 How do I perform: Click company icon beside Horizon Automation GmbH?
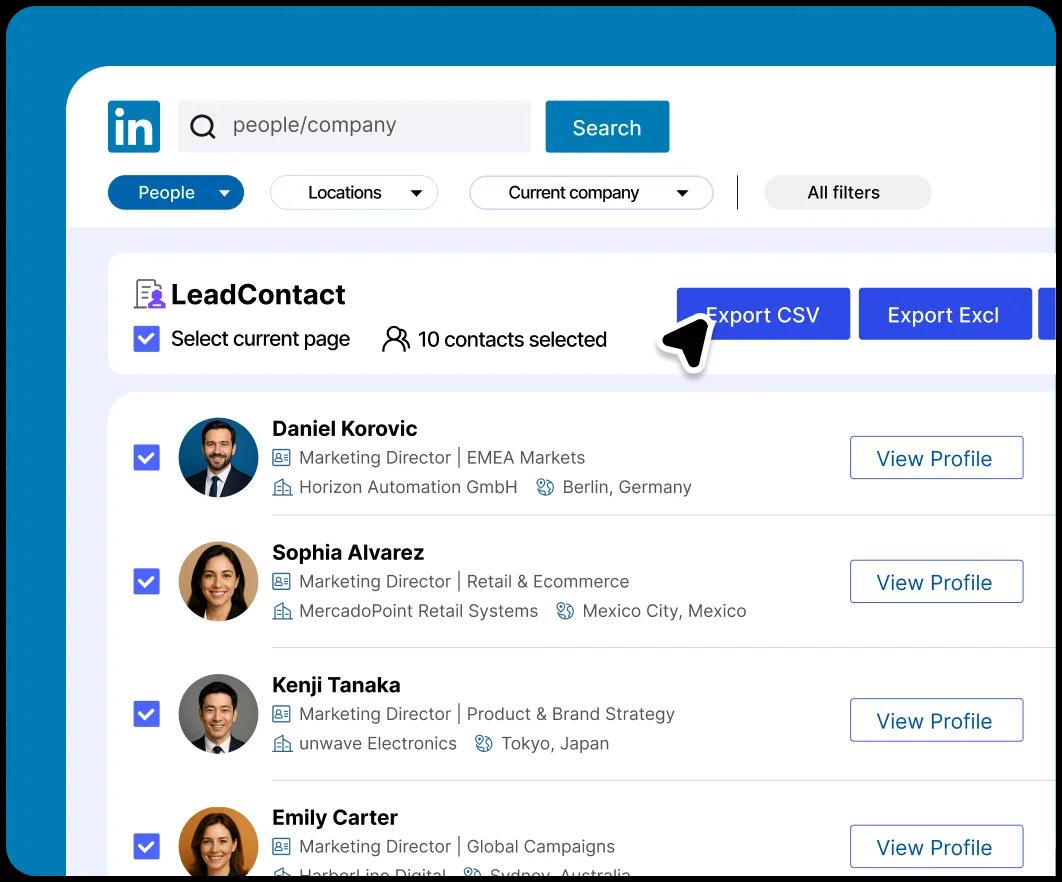[x=282, y=487]
